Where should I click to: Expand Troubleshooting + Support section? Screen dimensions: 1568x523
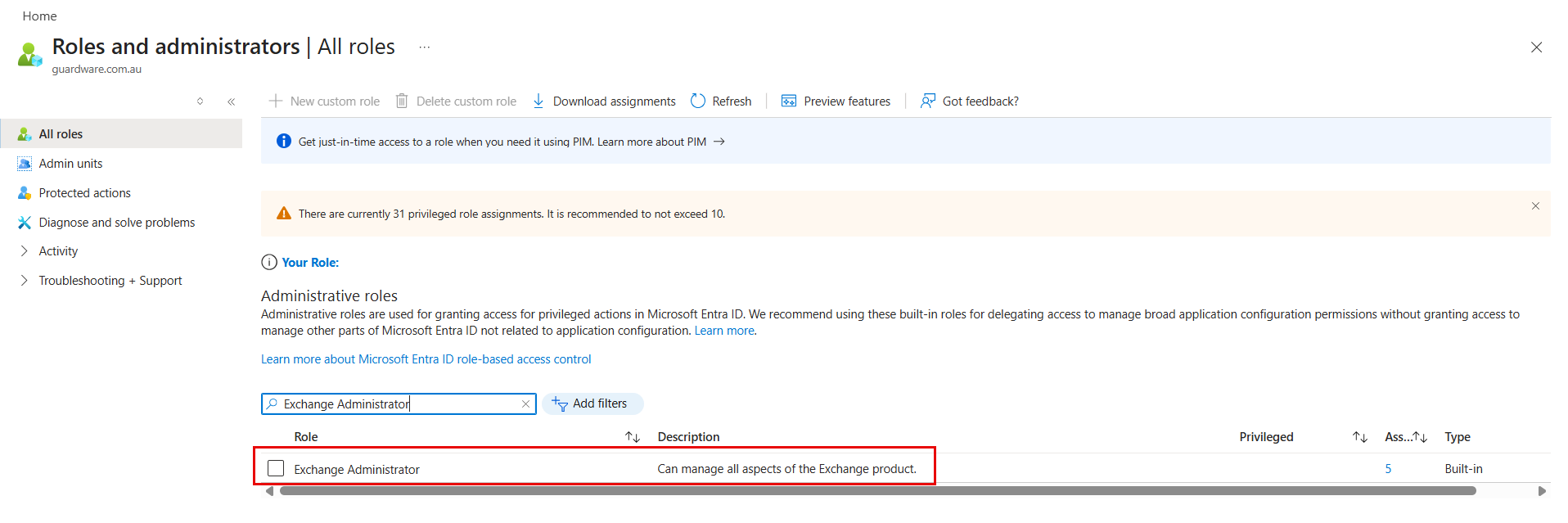(x=24, y=281)
